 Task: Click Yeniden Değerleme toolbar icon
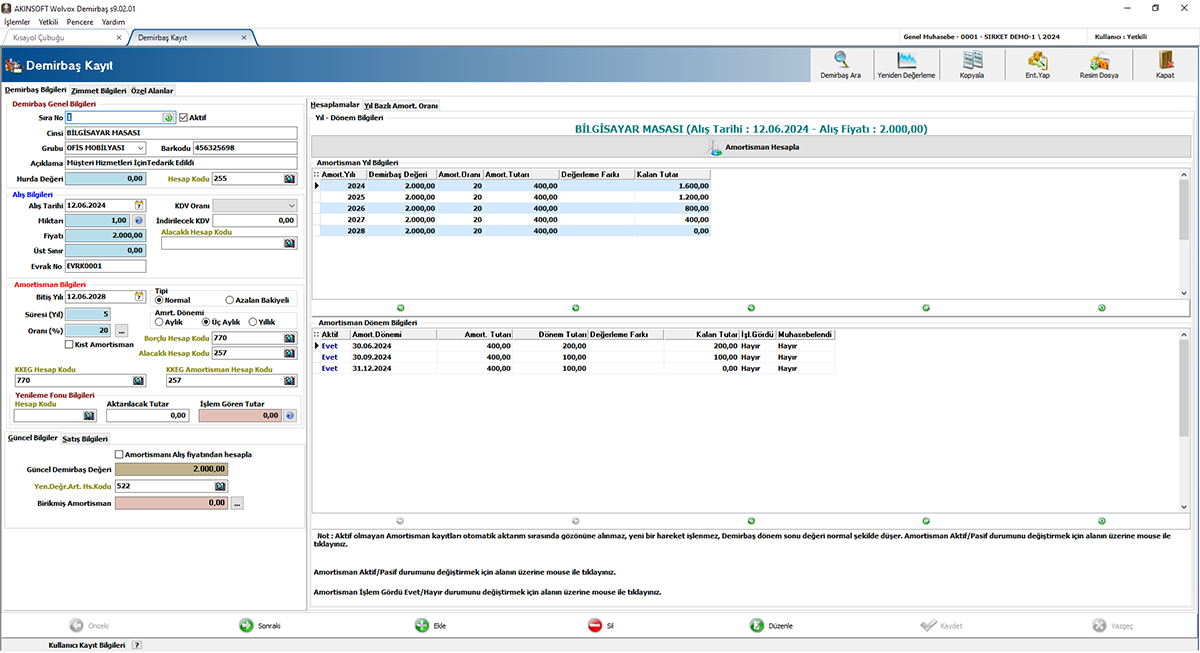pyautogui.click(x=906, y=64)
